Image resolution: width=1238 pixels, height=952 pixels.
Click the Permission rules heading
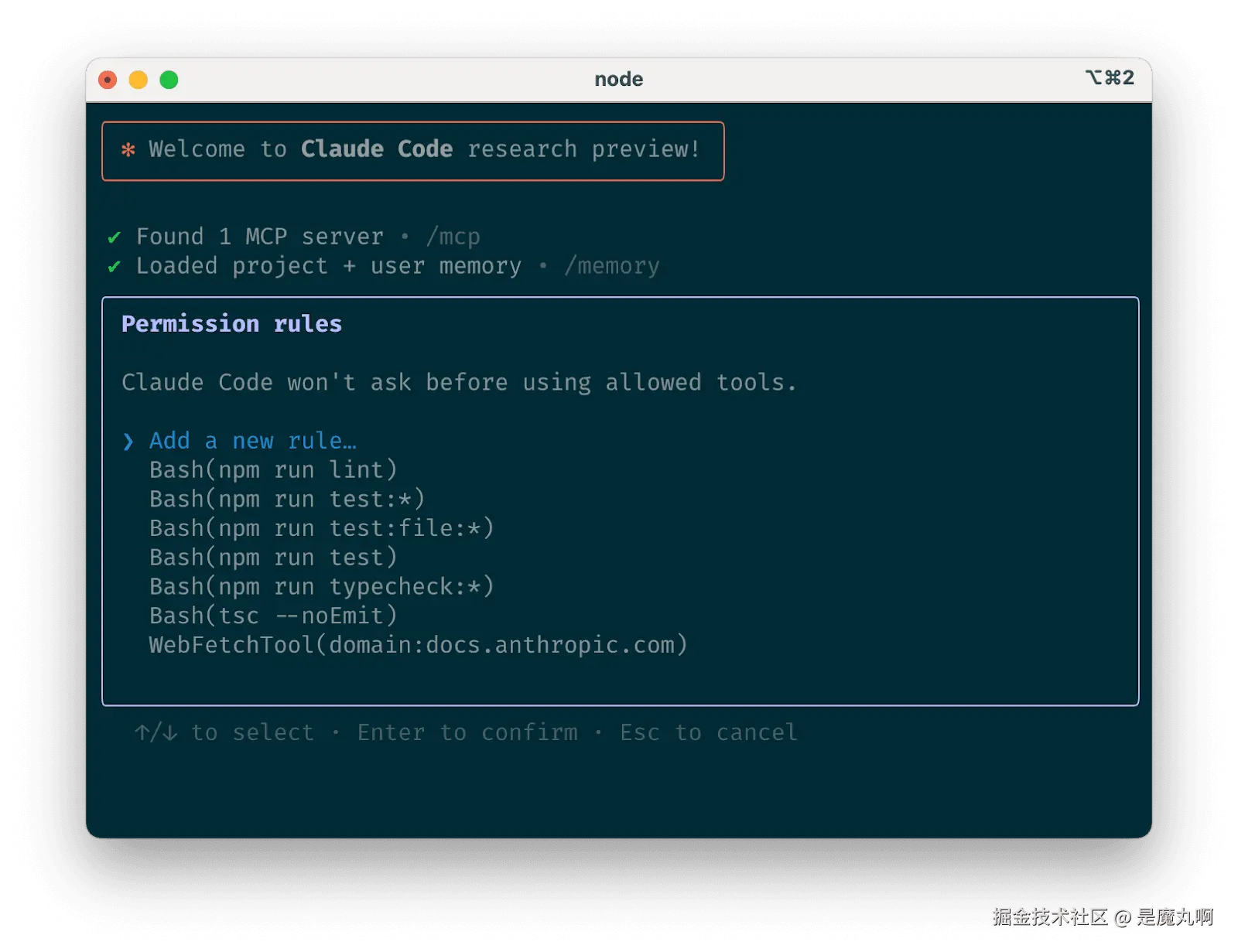point(231,324)
